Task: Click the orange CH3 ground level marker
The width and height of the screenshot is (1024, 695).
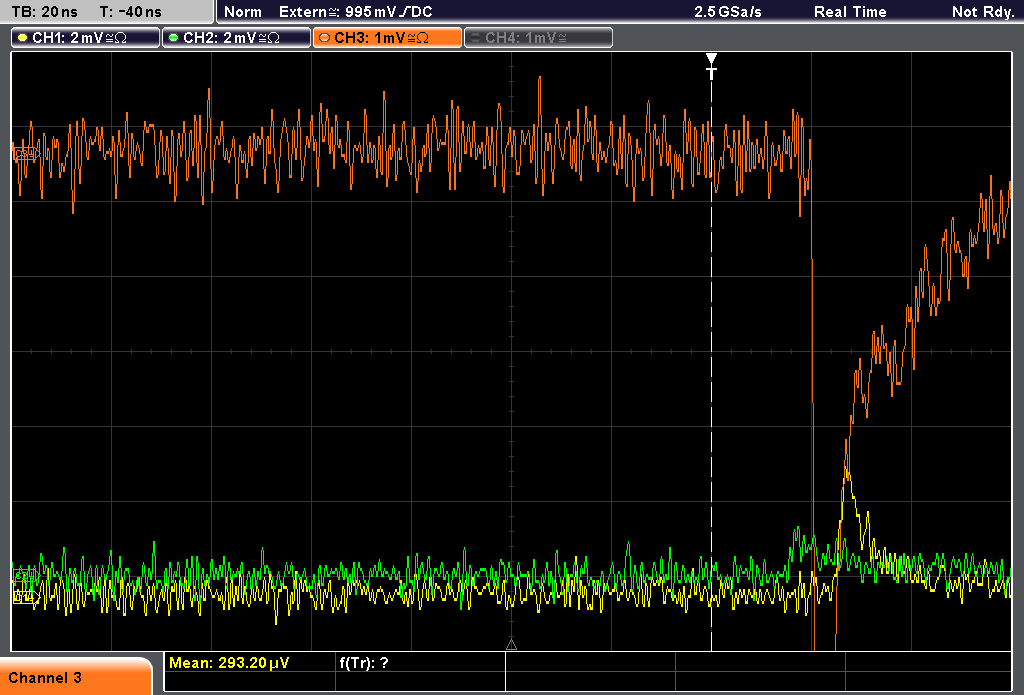Action: tap(26, 154)
